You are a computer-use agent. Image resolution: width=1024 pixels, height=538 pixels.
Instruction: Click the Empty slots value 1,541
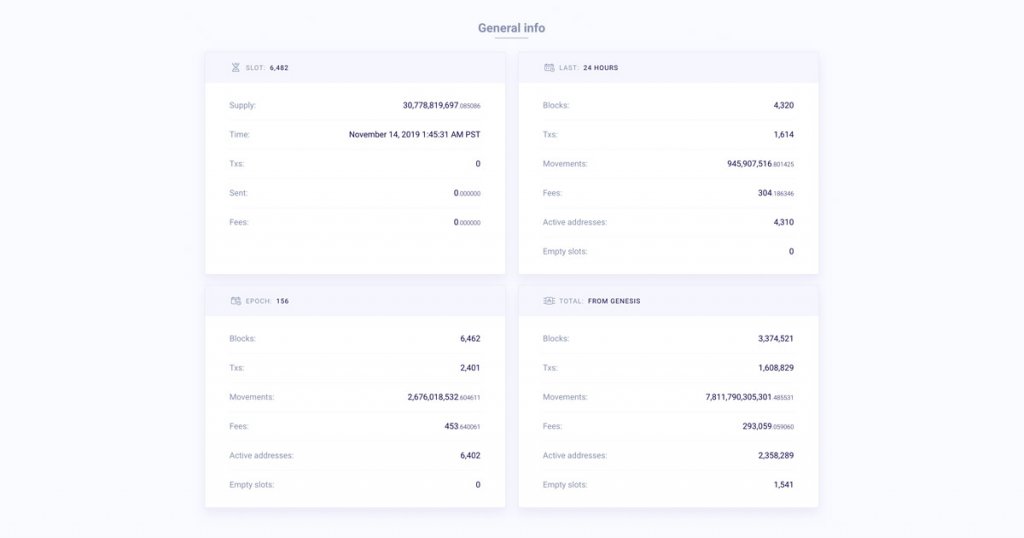(783, 485)
